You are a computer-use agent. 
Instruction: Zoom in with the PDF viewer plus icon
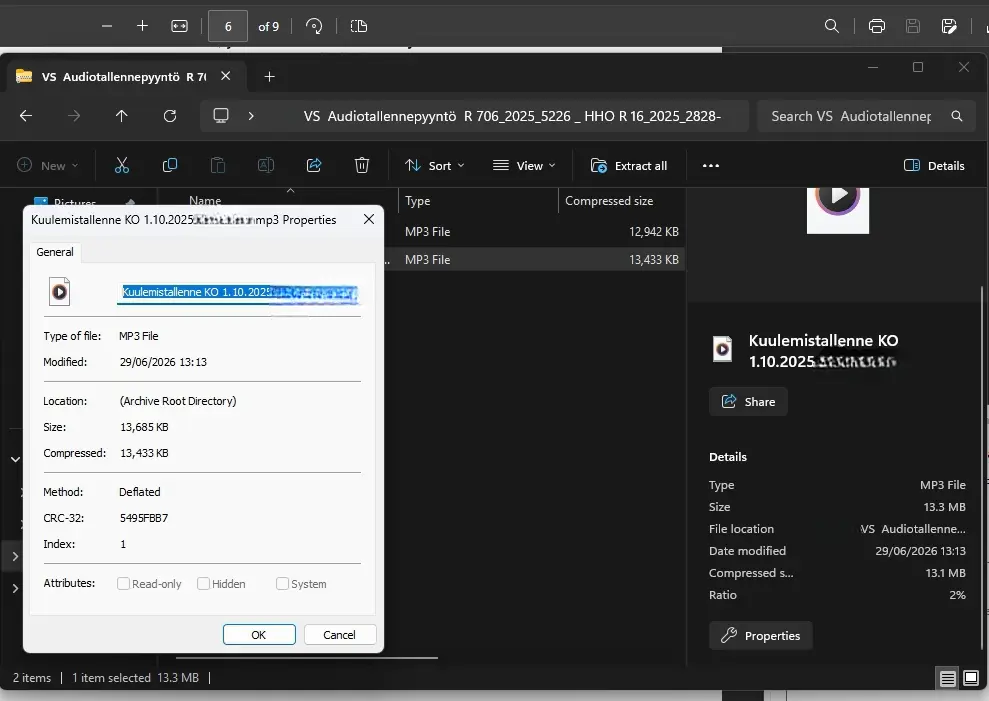pyautogui.click(x=143, y=26)
